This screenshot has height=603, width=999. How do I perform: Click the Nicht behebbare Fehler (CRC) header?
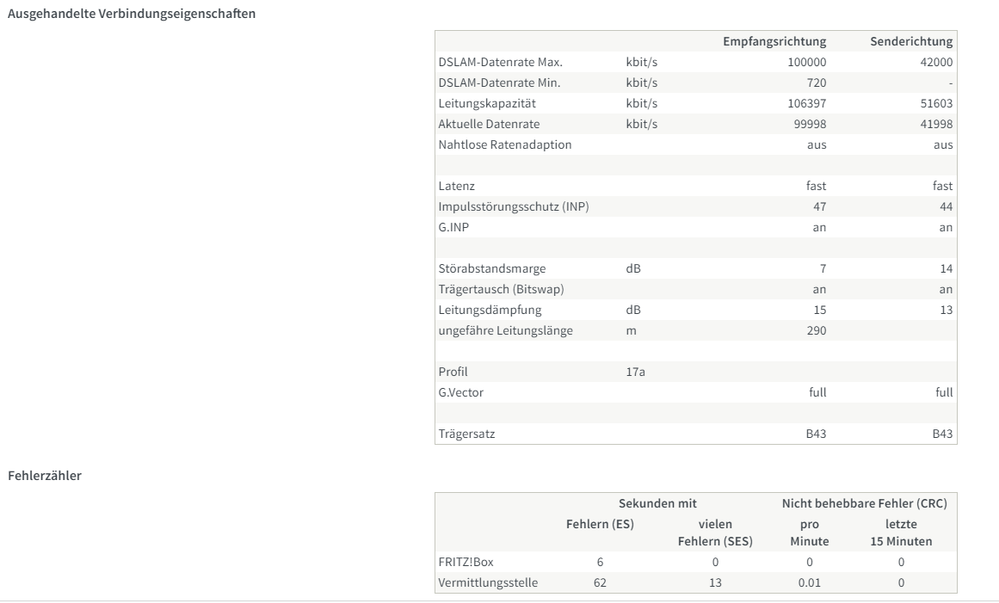tap(864, 503)
